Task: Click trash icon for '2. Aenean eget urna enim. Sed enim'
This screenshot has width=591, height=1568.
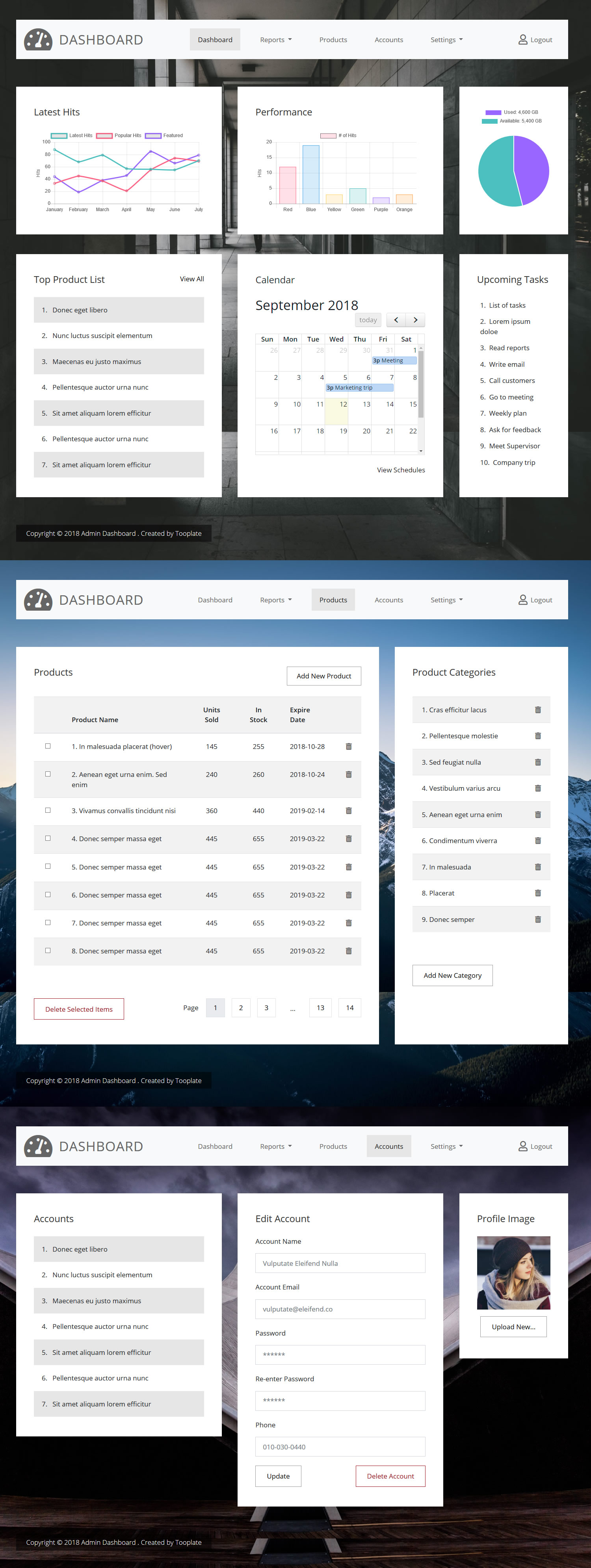Action: (x=349, y=774)
